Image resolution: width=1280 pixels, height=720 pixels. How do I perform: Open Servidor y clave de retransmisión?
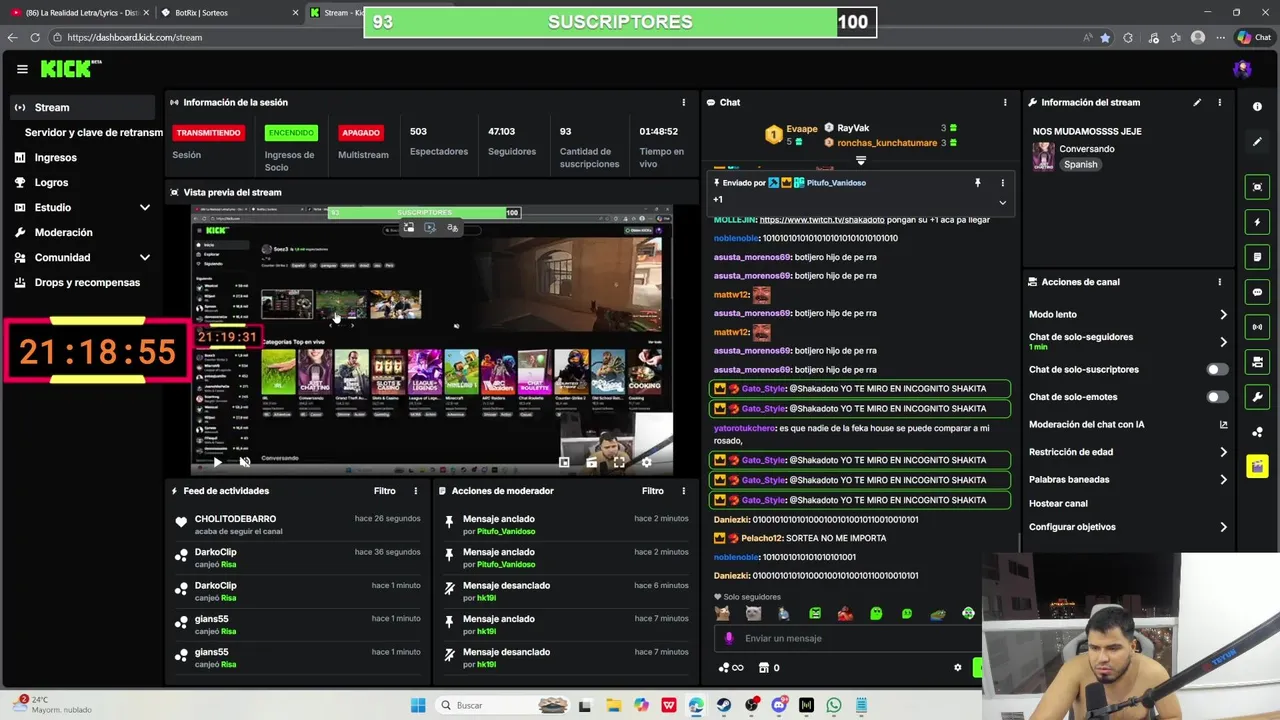tap(93, 132)
